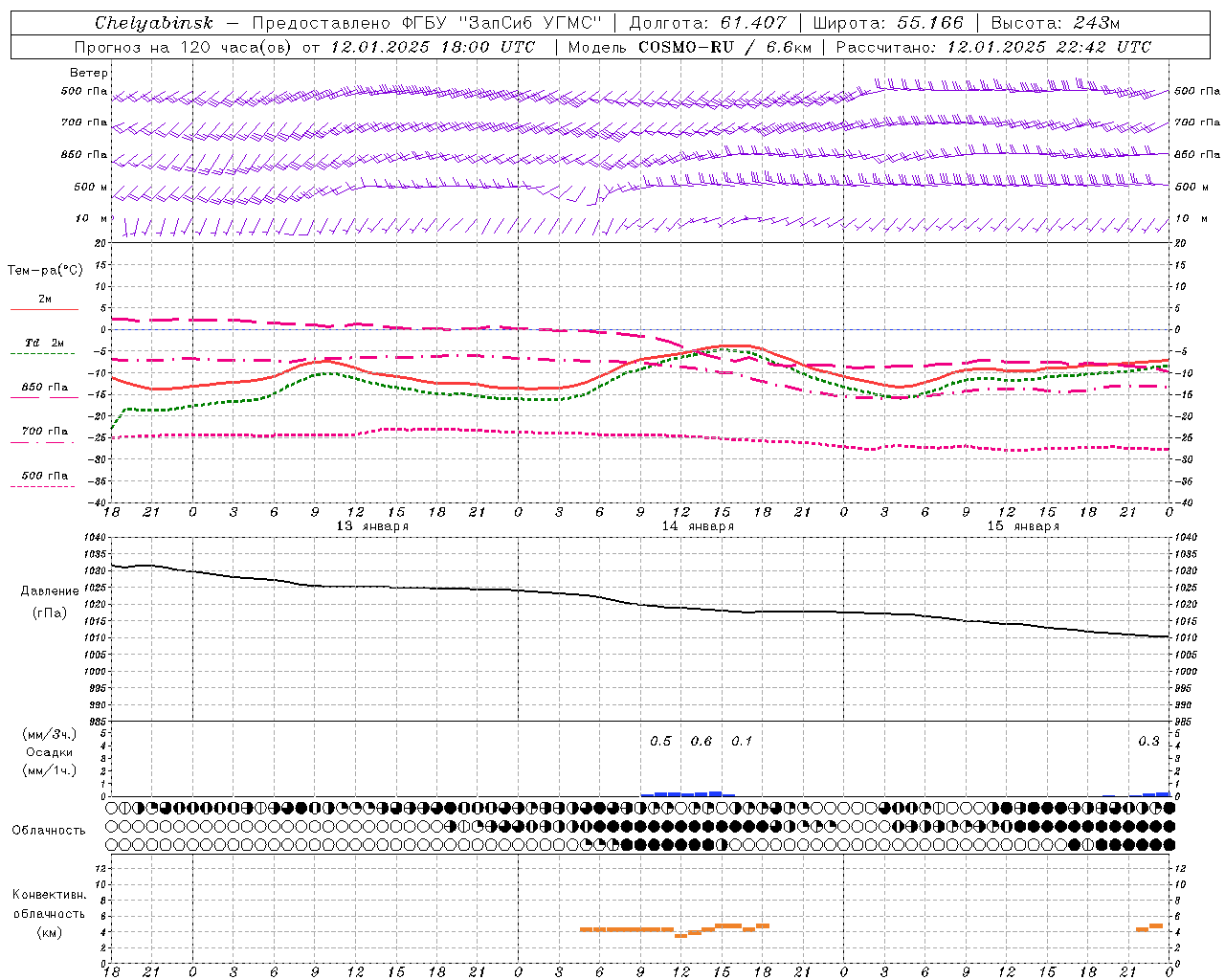Click the '0.5' precipitation amount value

660,742
